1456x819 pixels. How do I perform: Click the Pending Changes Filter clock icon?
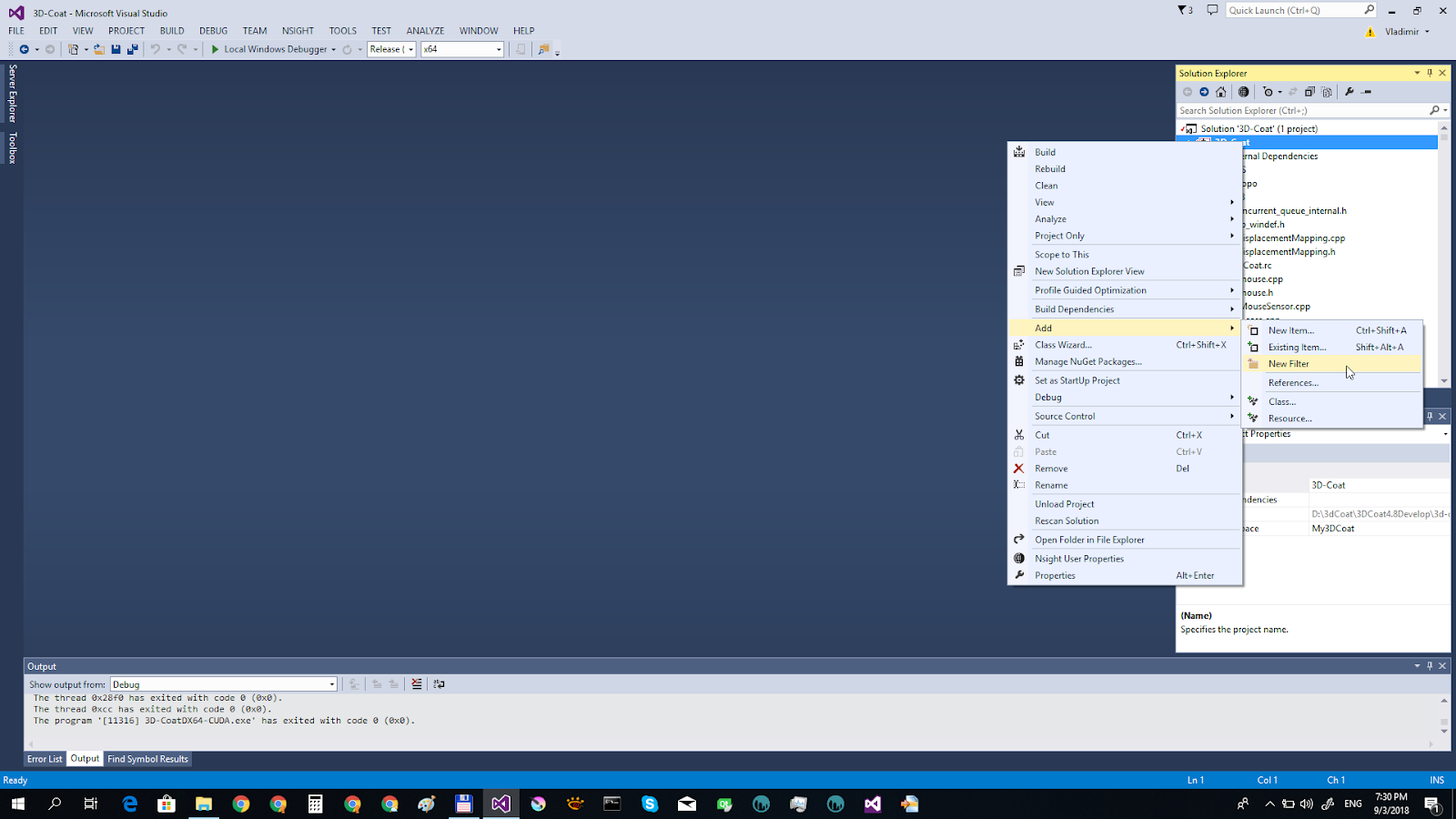[x=1268, y=92]
